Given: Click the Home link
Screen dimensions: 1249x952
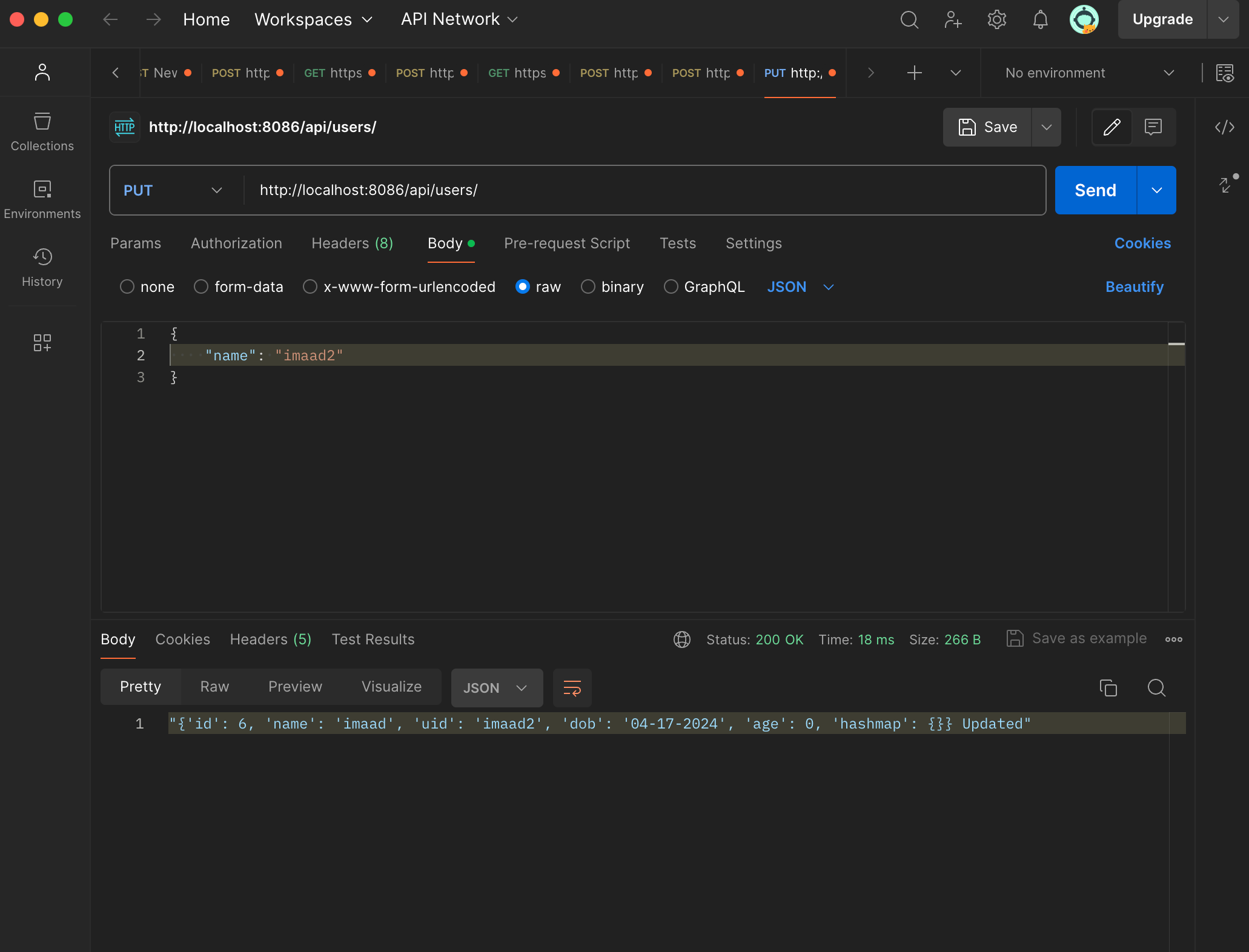Looking at the screenshot, I should point(206,19).
